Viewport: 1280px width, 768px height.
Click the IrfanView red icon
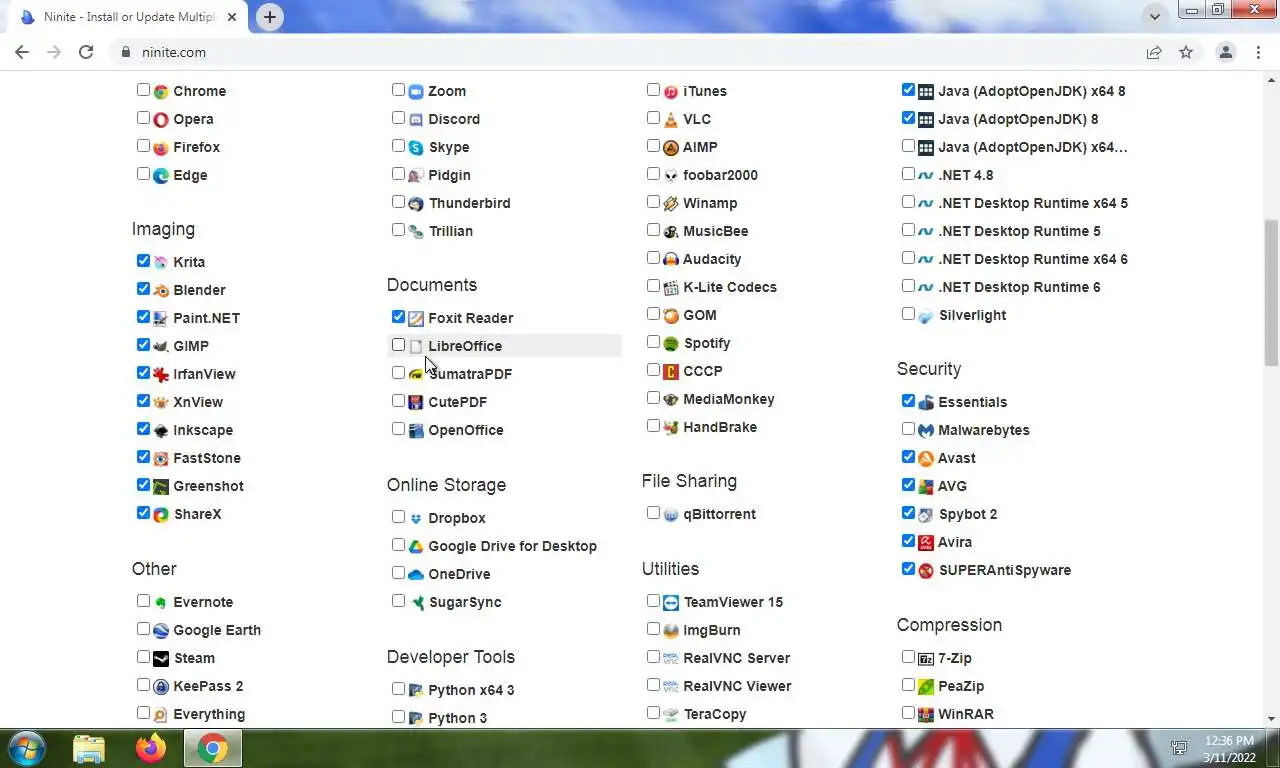tap(161, 374)
